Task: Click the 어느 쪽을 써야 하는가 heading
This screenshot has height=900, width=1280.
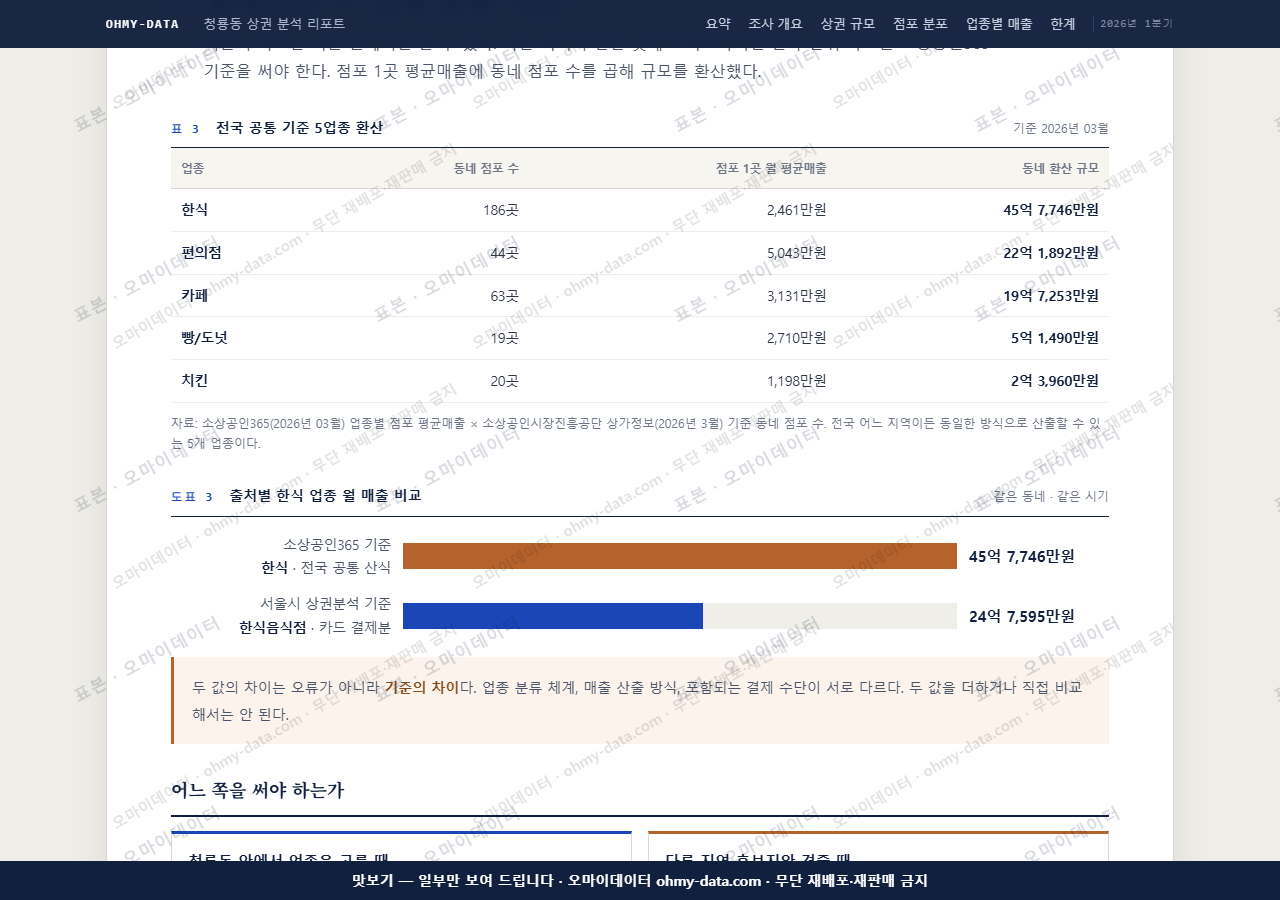Action: pos(258,790)
